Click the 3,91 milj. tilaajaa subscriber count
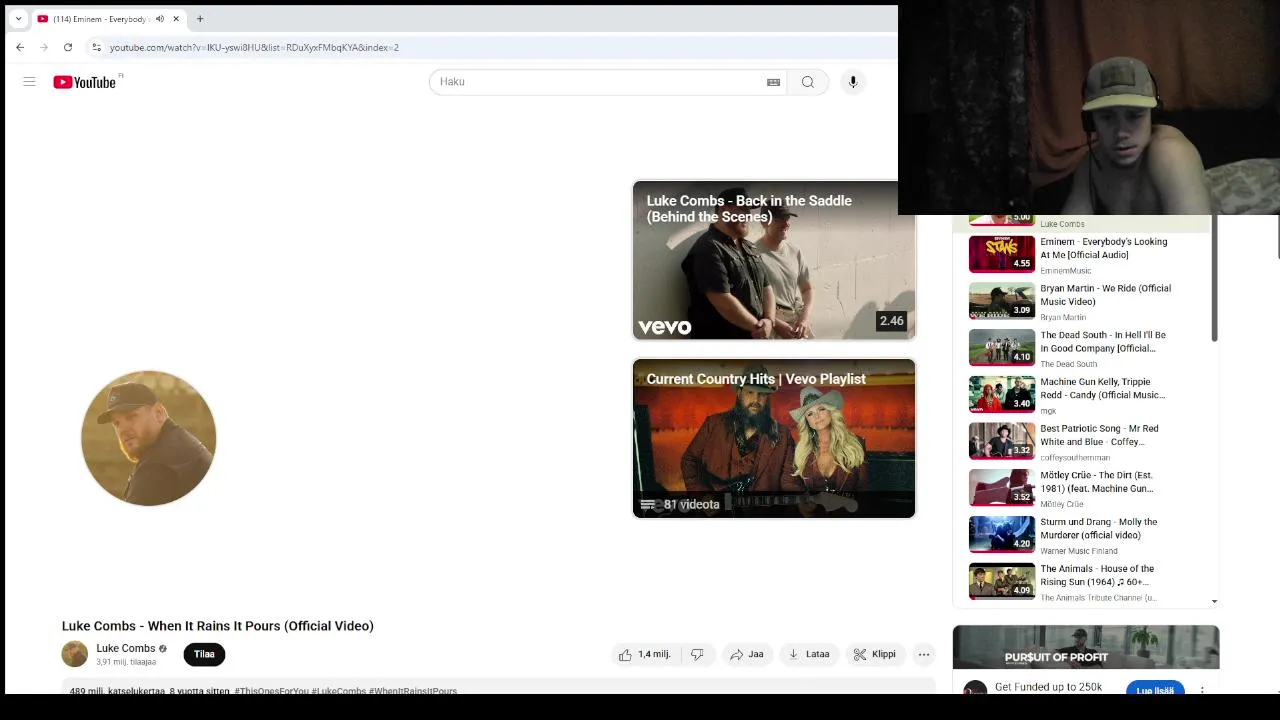The width and height of the screenshot is (1280, 720). click(126, 662)
